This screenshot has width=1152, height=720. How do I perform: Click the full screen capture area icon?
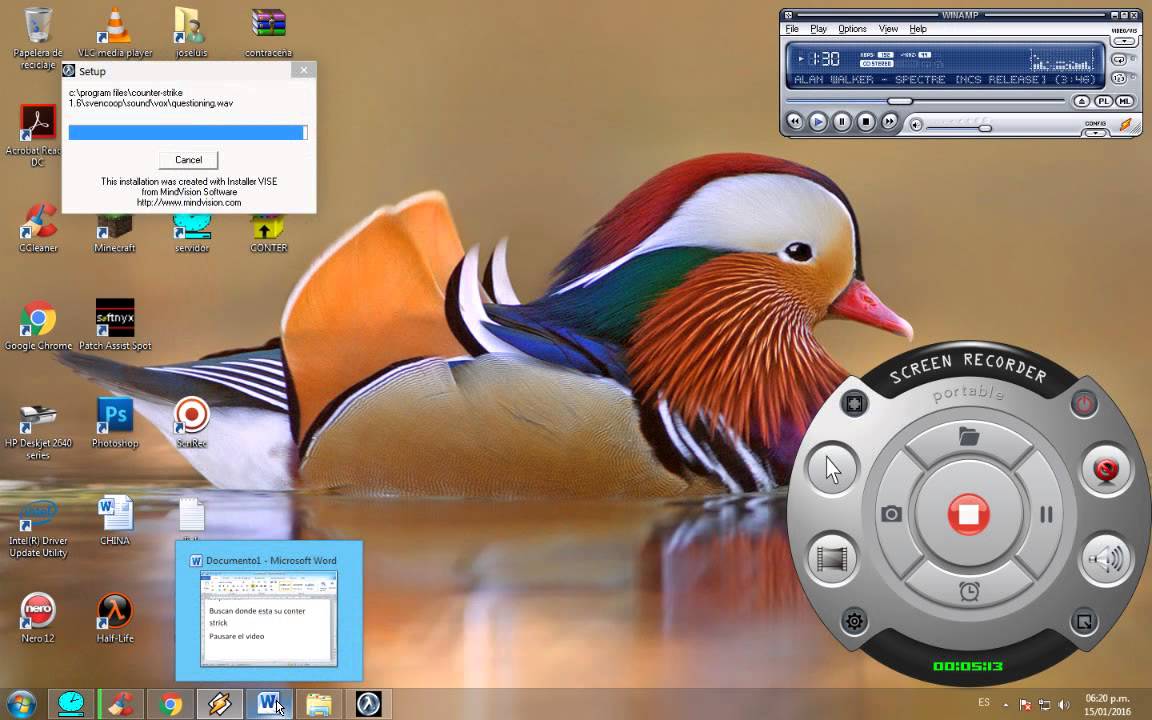[x=854, y=403]
